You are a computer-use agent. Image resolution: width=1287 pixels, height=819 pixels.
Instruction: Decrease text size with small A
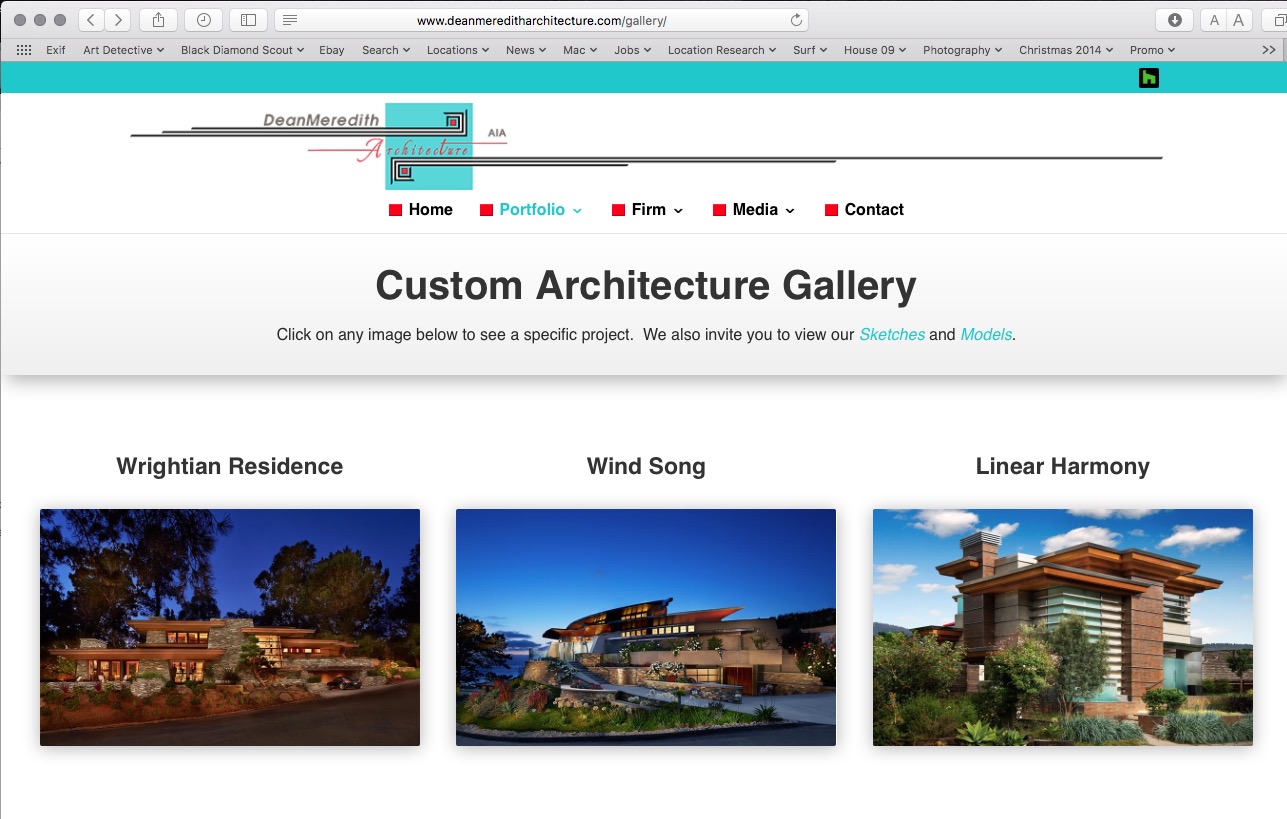coord(1214,20)
